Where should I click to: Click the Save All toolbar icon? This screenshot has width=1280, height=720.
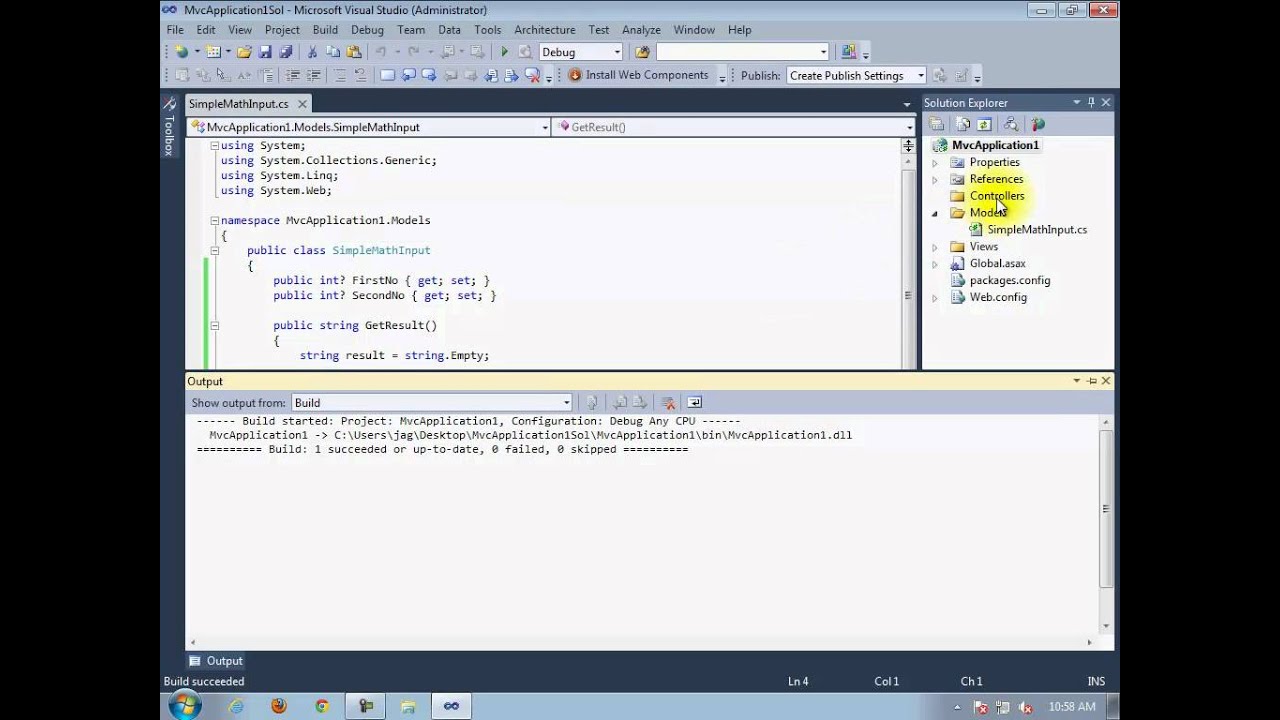(x=286, y=52)
